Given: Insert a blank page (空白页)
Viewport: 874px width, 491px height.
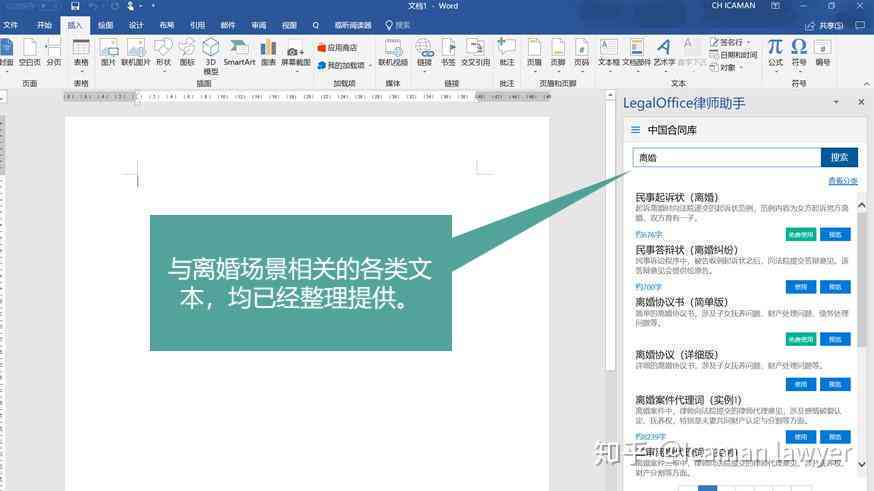Looking at the screenshot, I should 30,54.
